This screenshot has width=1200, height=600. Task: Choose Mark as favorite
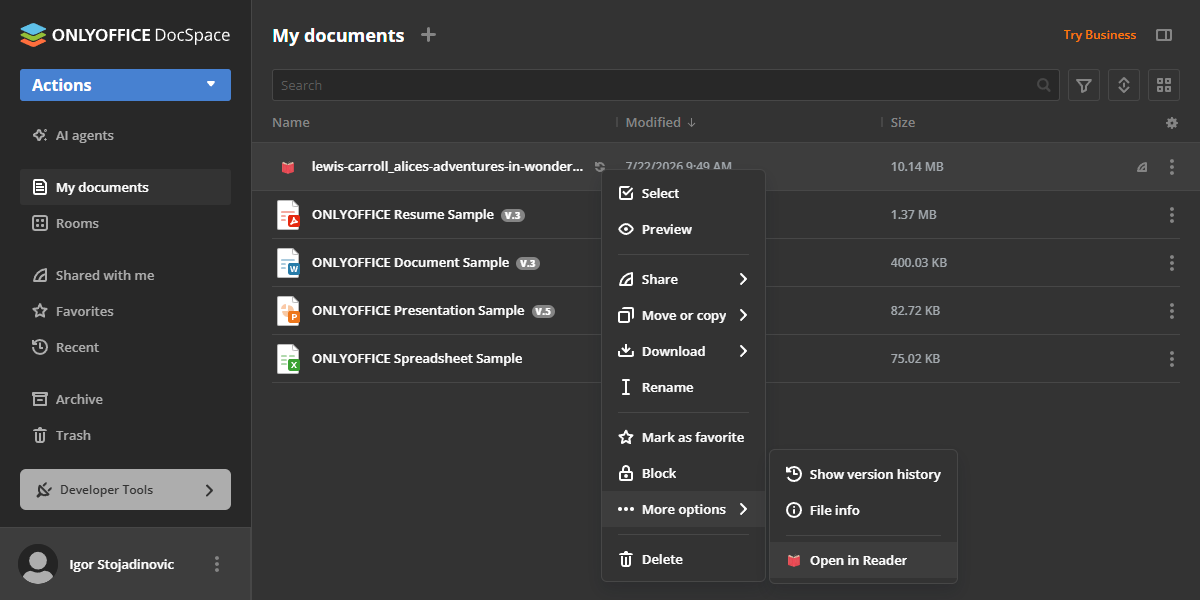coord(683,437)
